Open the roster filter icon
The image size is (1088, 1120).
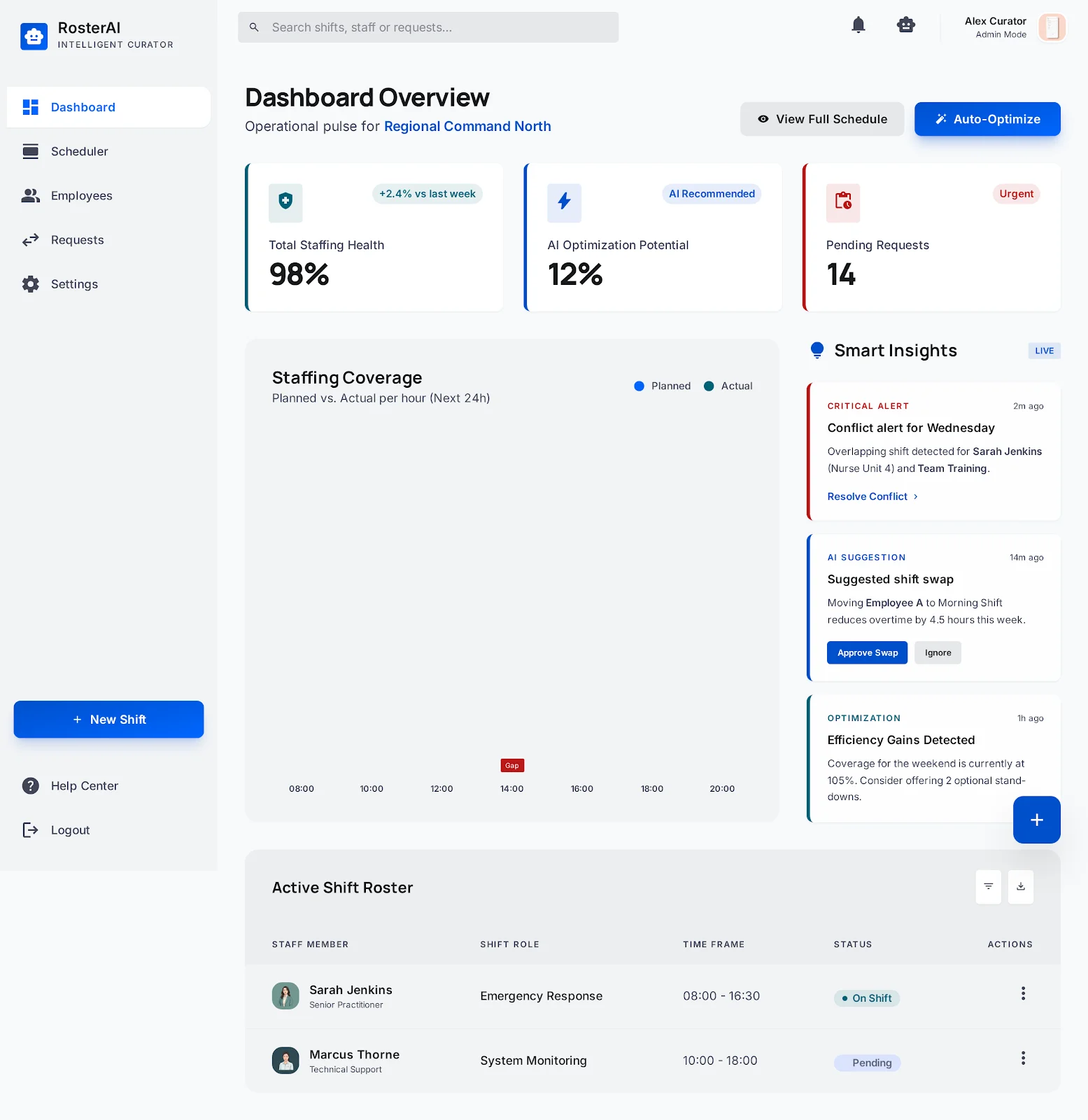pyautogui.click(x=988, y=887)
